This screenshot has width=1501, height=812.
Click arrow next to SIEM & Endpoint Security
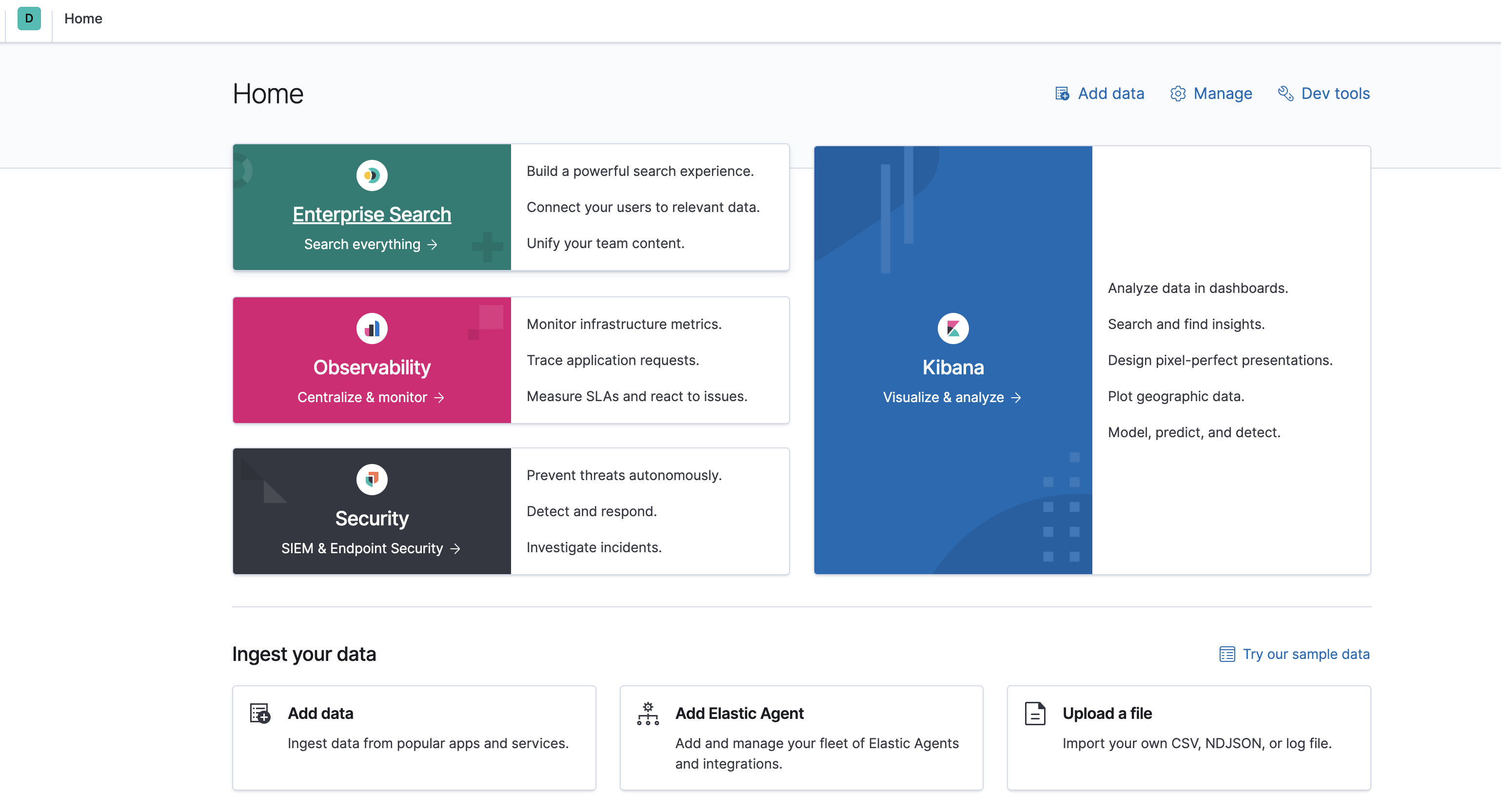point(455,549)
